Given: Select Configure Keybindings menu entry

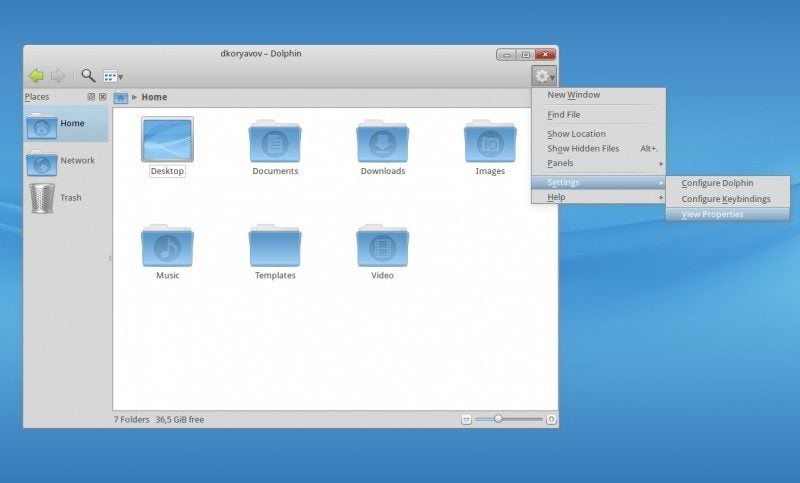Looking at the screenshot, I should pyautogui.click(x=725, y=199).
